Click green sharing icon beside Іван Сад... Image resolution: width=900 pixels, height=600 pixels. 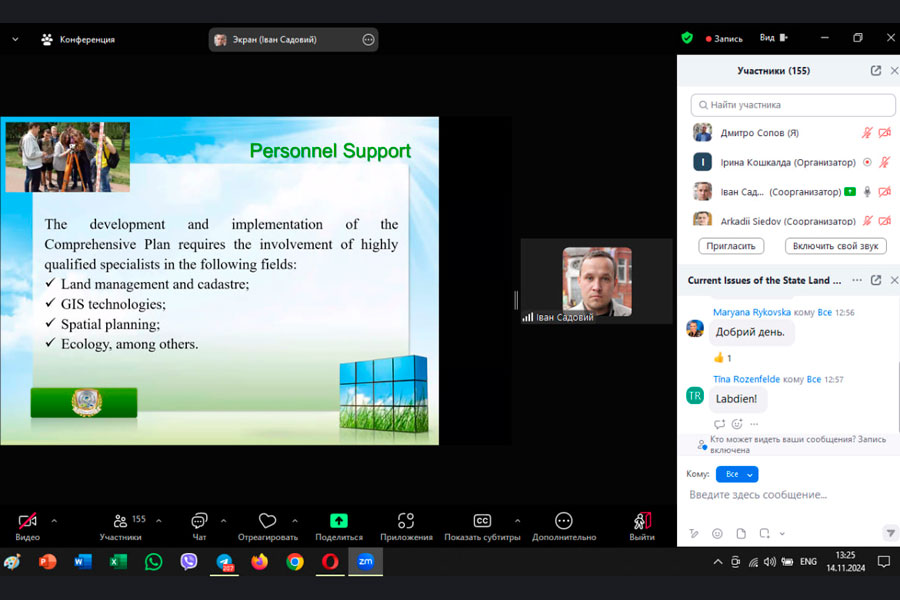(x=850, y=192)
